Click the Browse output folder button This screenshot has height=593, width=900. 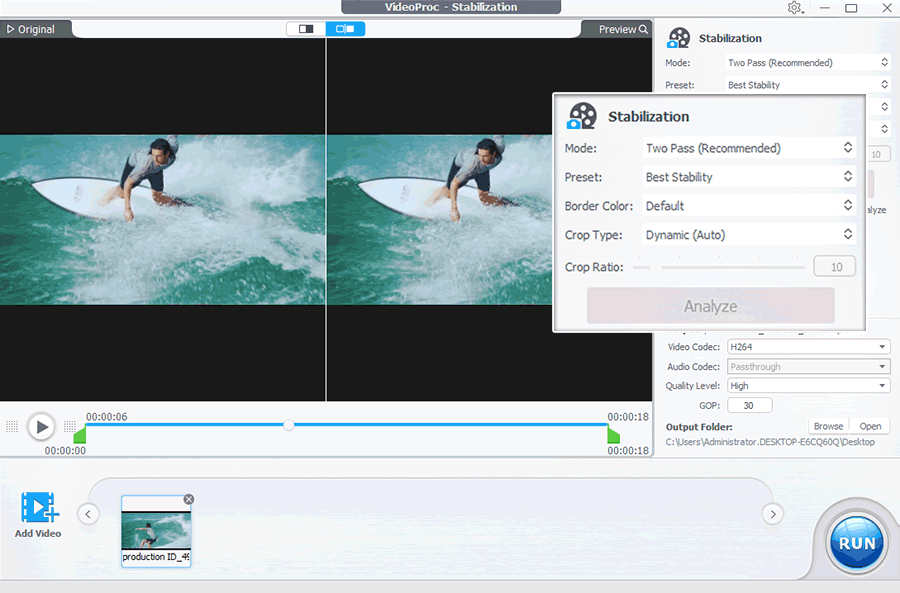(828, 426)
